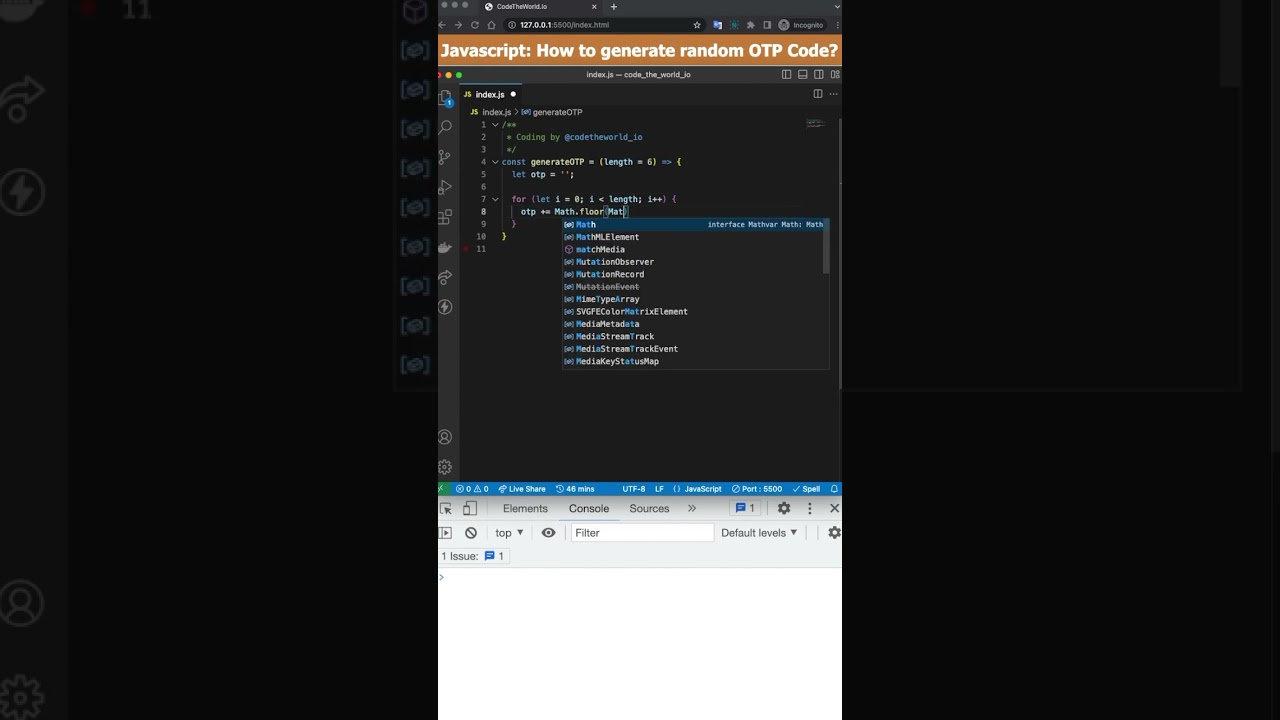Viewport: 1280px width, 720px height.
Task: Toggle device toolbar in DevTools
Action: 469,508
